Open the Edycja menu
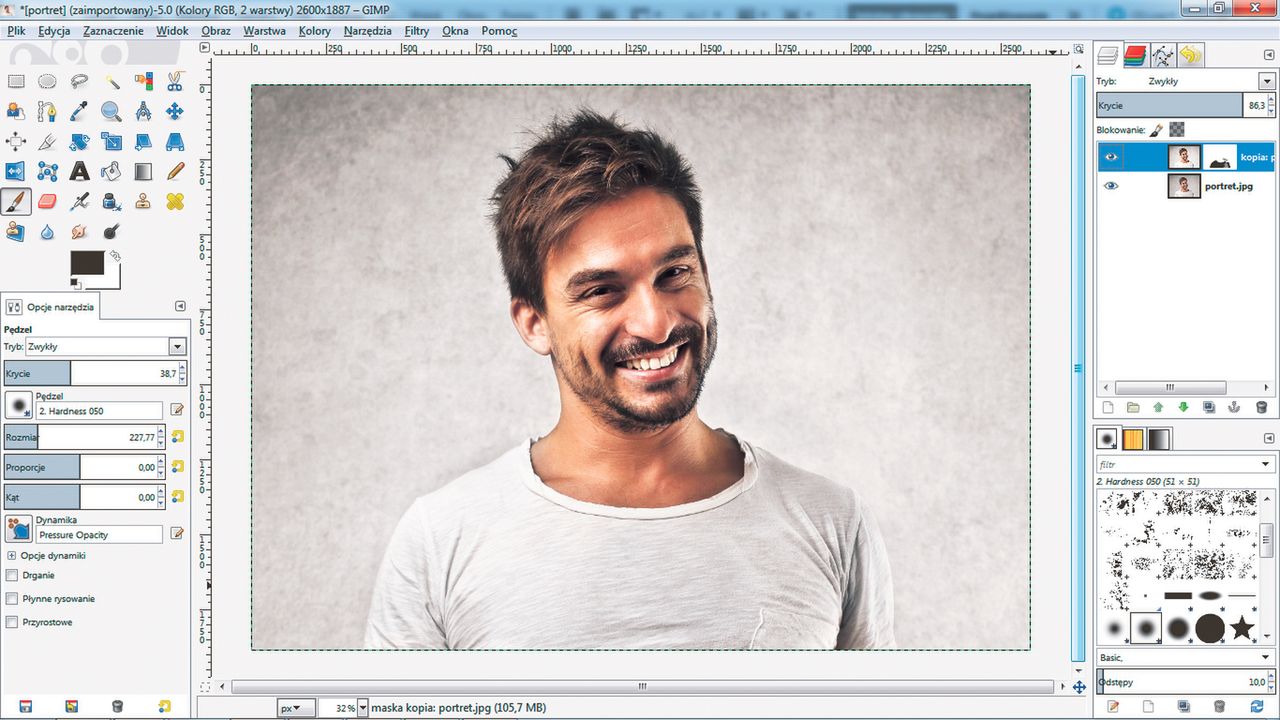 click(54, 31)
